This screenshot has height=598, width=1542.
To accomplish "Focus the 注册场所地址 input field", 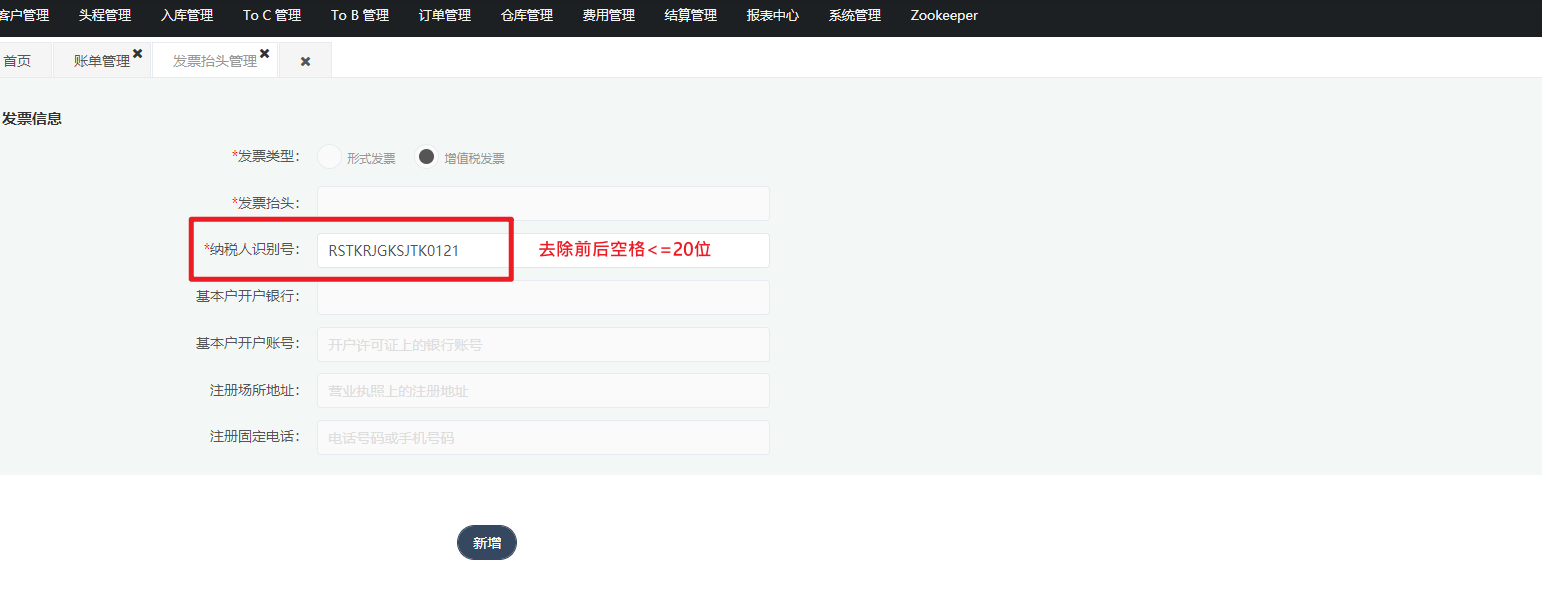I will click(543, 390).
